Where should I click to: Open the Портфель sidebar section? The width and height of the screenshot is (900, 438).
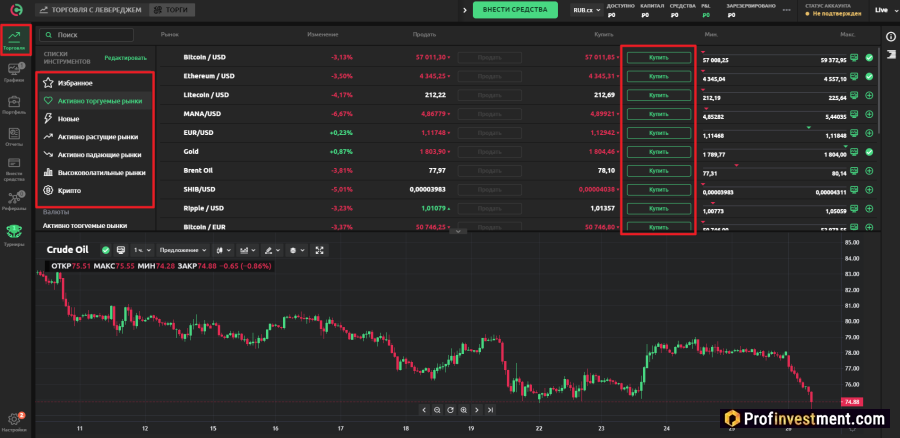[14, 105]
